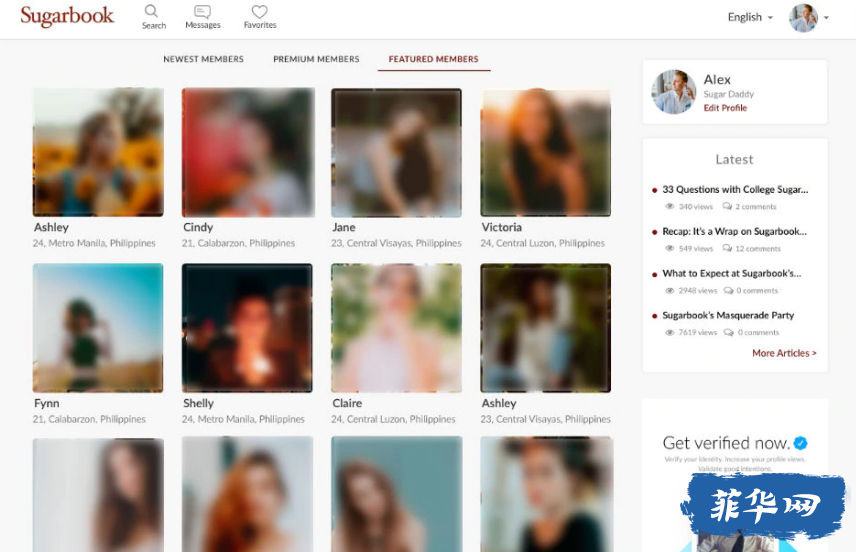The width and height of the screenshot is (856, 552).
Task: Open Claire's profile photo
Action: point(396,328)
